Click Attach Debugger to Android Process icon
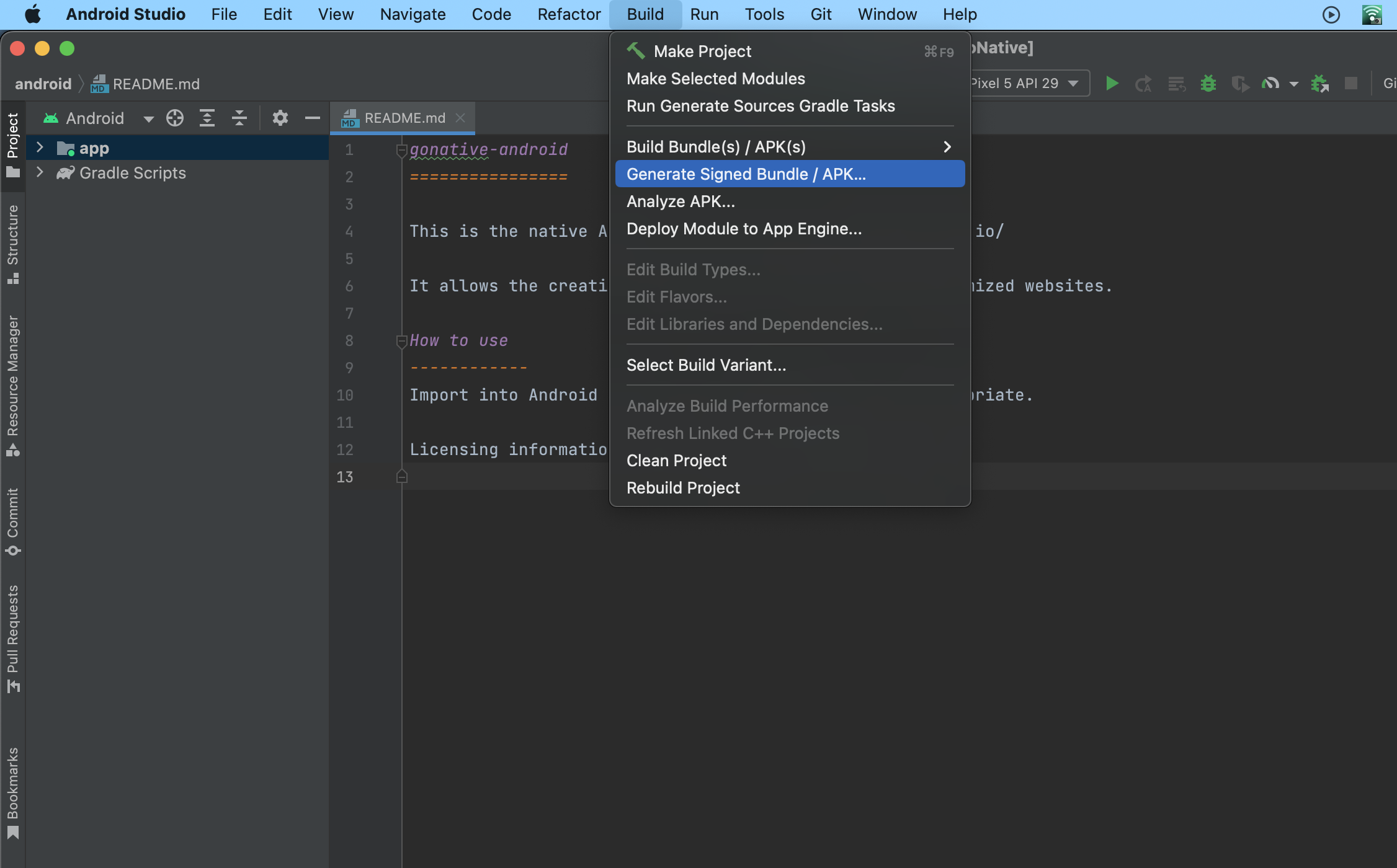The image size is (1397, 868). (x=1319, y=83)
